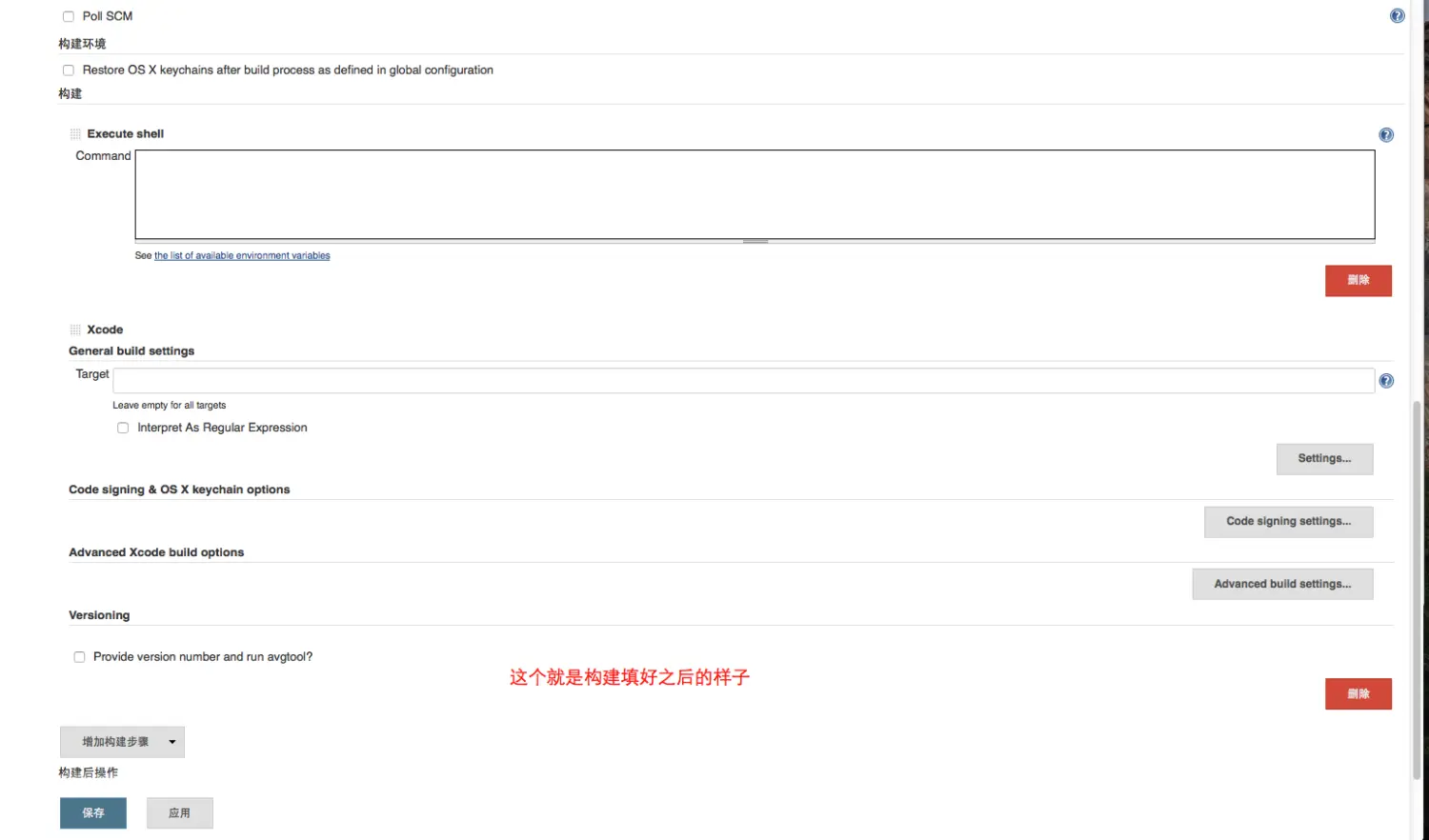Click the Versioning section heading
This screenshot has width=1429, height=840.
pos(99,616)
